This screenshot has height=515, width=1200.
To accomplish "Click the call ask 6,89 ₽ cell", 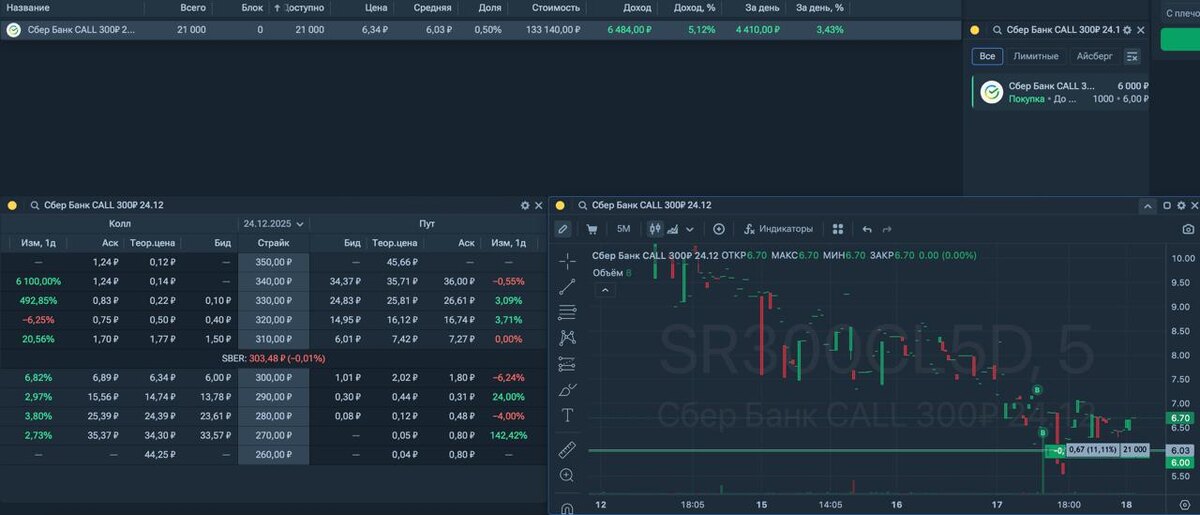I will [105, 377].
